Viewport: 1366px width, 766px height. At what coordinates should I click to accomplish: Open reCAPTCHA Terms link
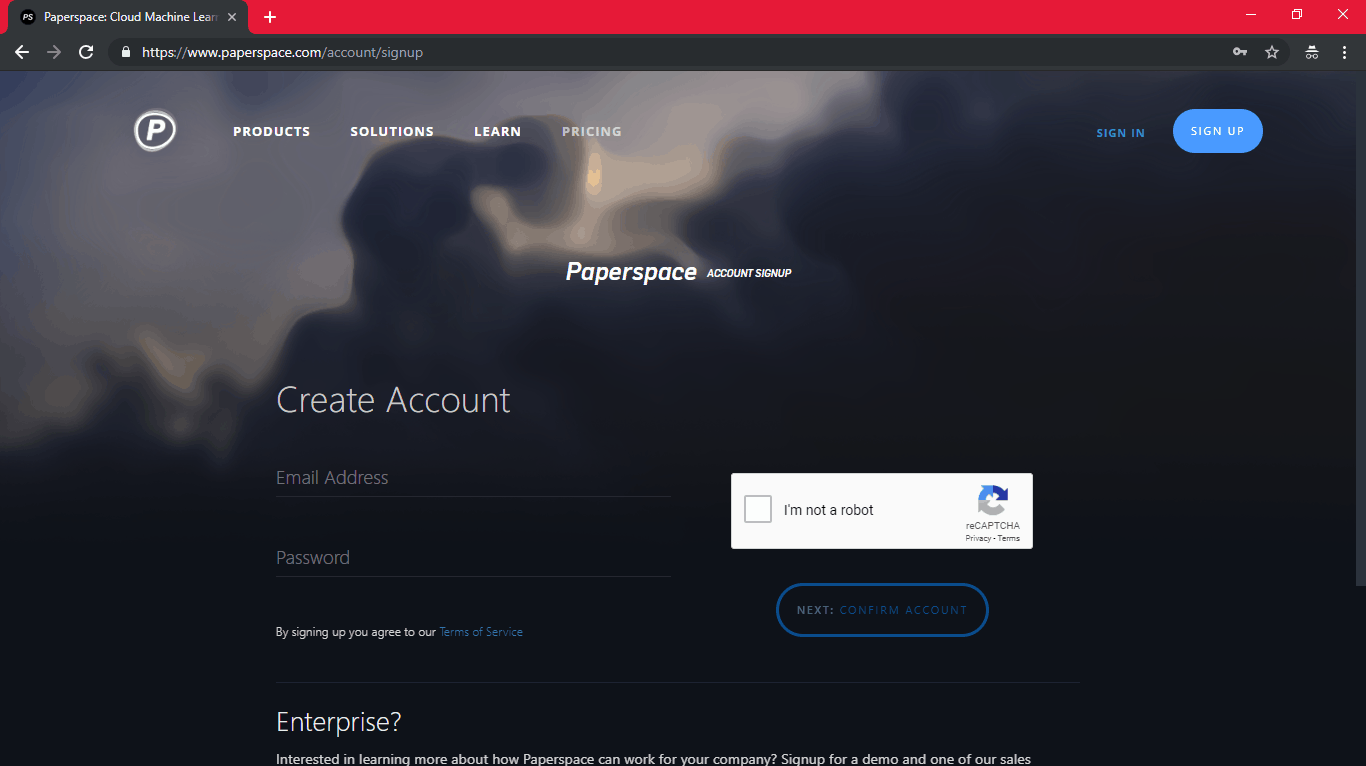1009,538
